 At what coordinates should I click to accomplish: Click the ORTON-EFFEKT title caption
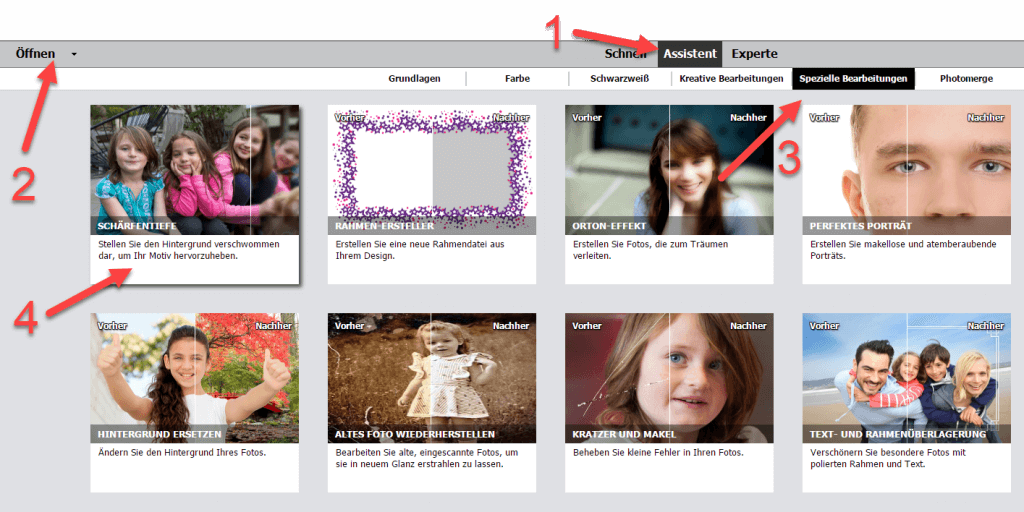click(609, 227)
